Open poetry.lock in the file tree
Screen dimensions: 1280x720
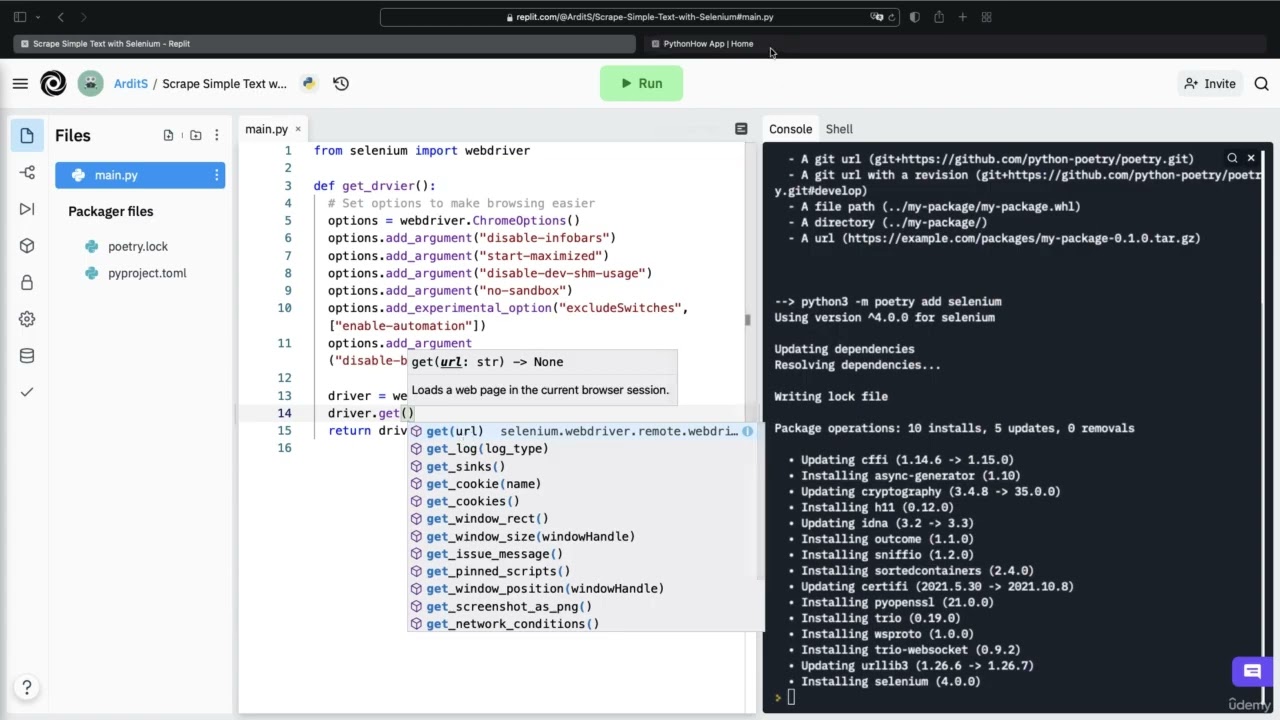[x=138, y=247]
